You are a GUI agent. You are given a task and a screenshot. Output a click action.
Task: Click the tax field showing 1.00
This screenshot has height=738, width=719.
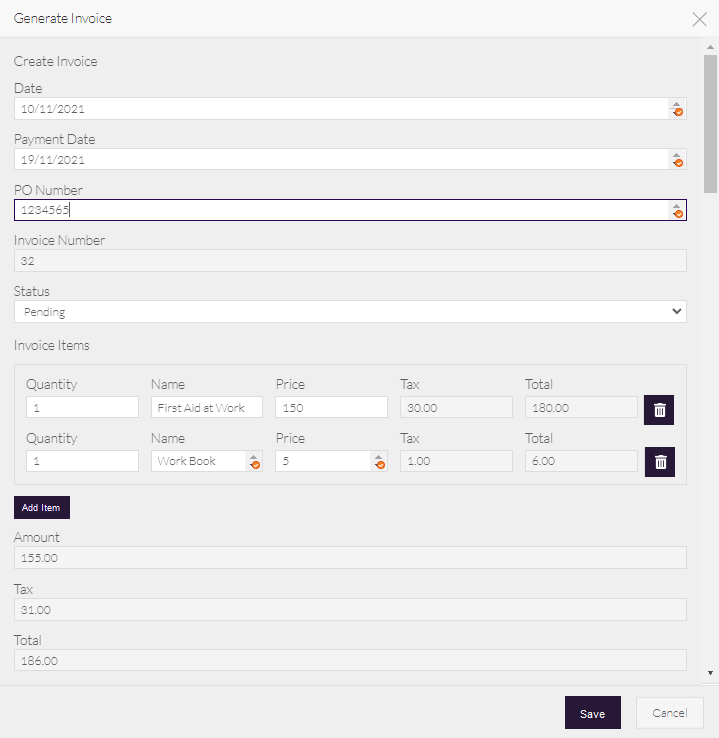point(456,461)
